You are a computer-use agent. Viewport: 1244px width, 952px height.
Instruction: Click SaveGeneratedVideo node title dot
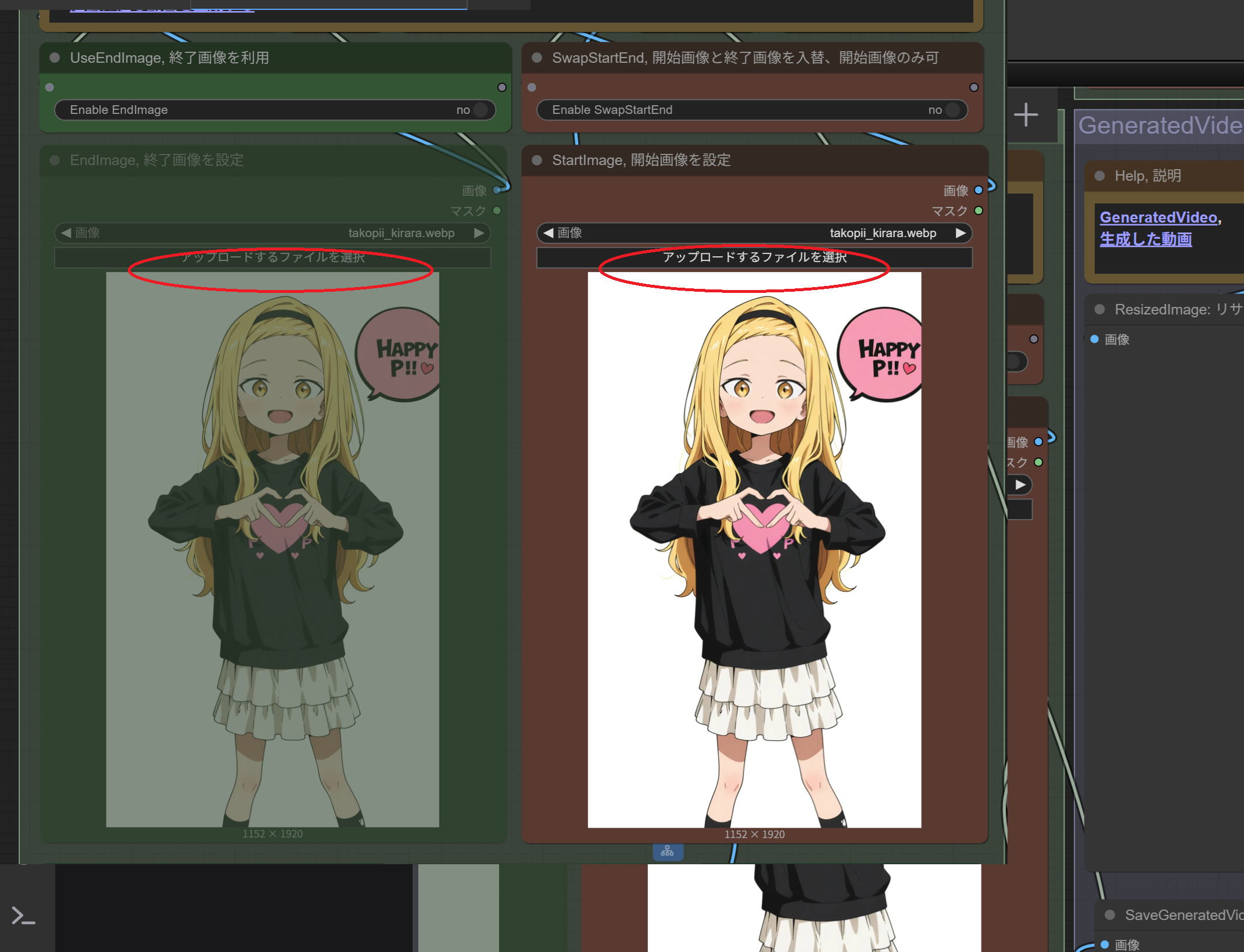click(x=1110, y=915)
